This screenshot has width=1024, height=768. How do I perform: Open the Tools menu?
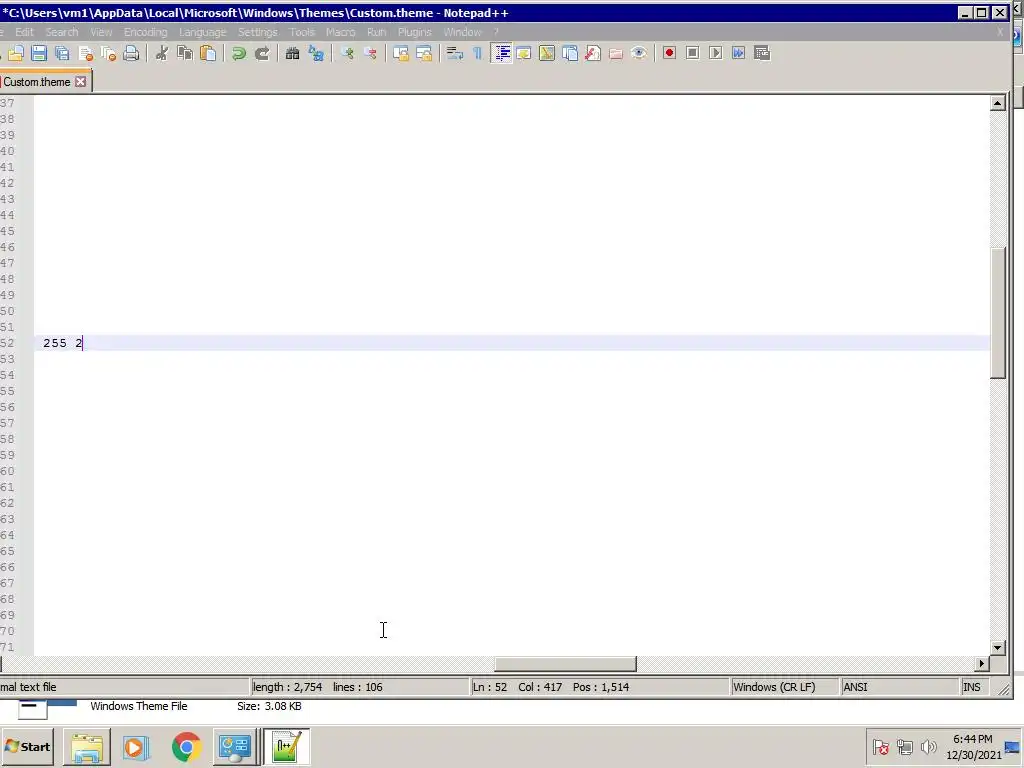tap(302, 32)
